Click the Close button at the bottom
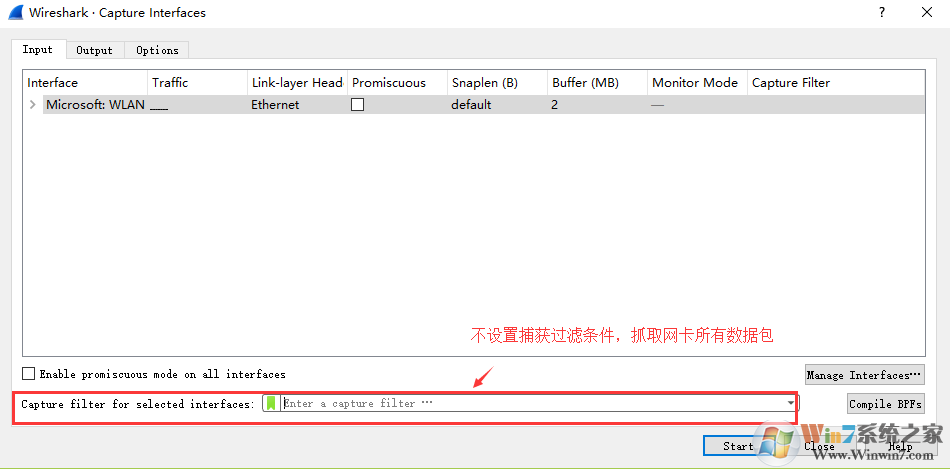The image size is (950, 469). point(819,446)
